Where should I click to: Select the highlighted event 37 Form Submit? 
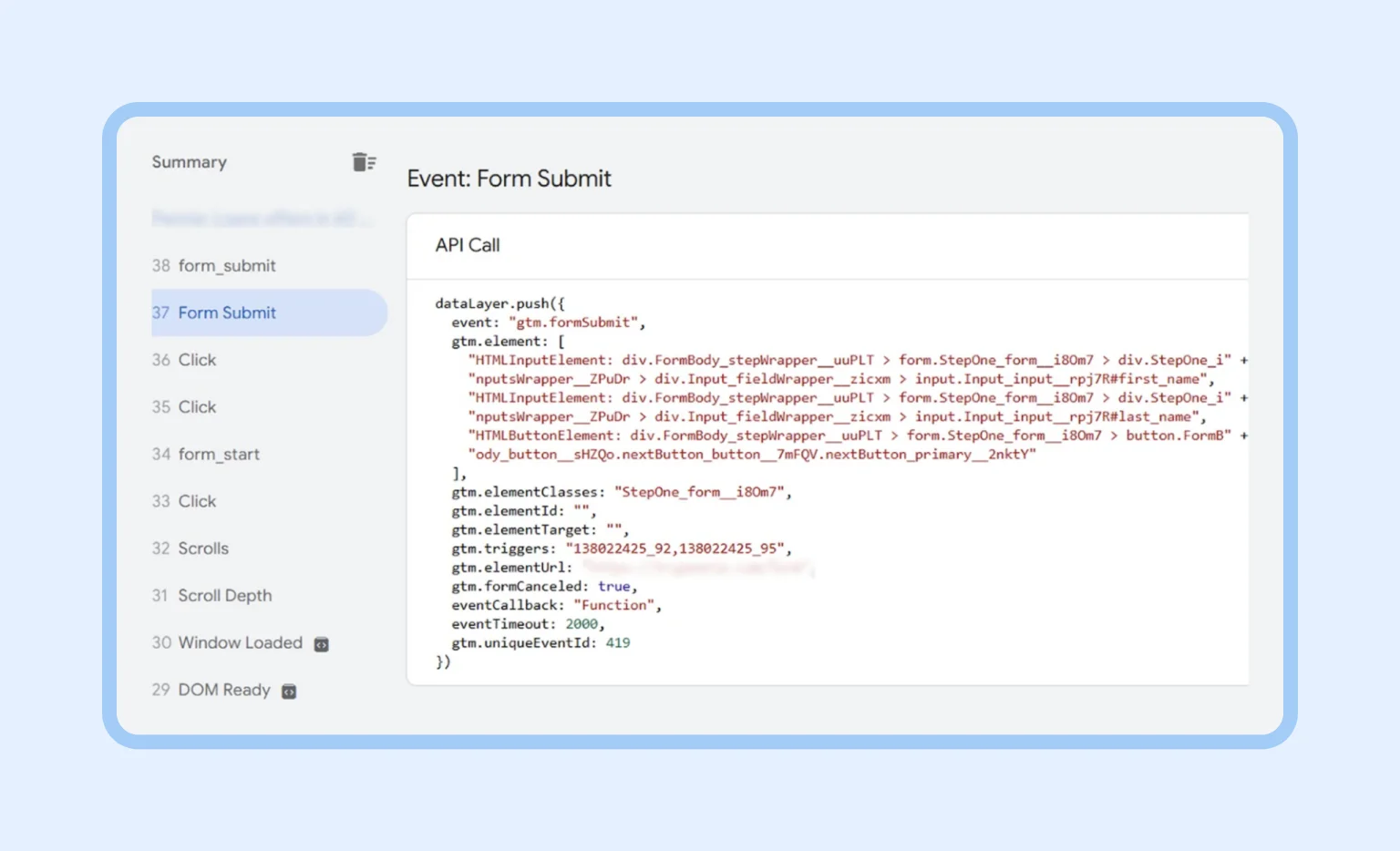(227, 313)
